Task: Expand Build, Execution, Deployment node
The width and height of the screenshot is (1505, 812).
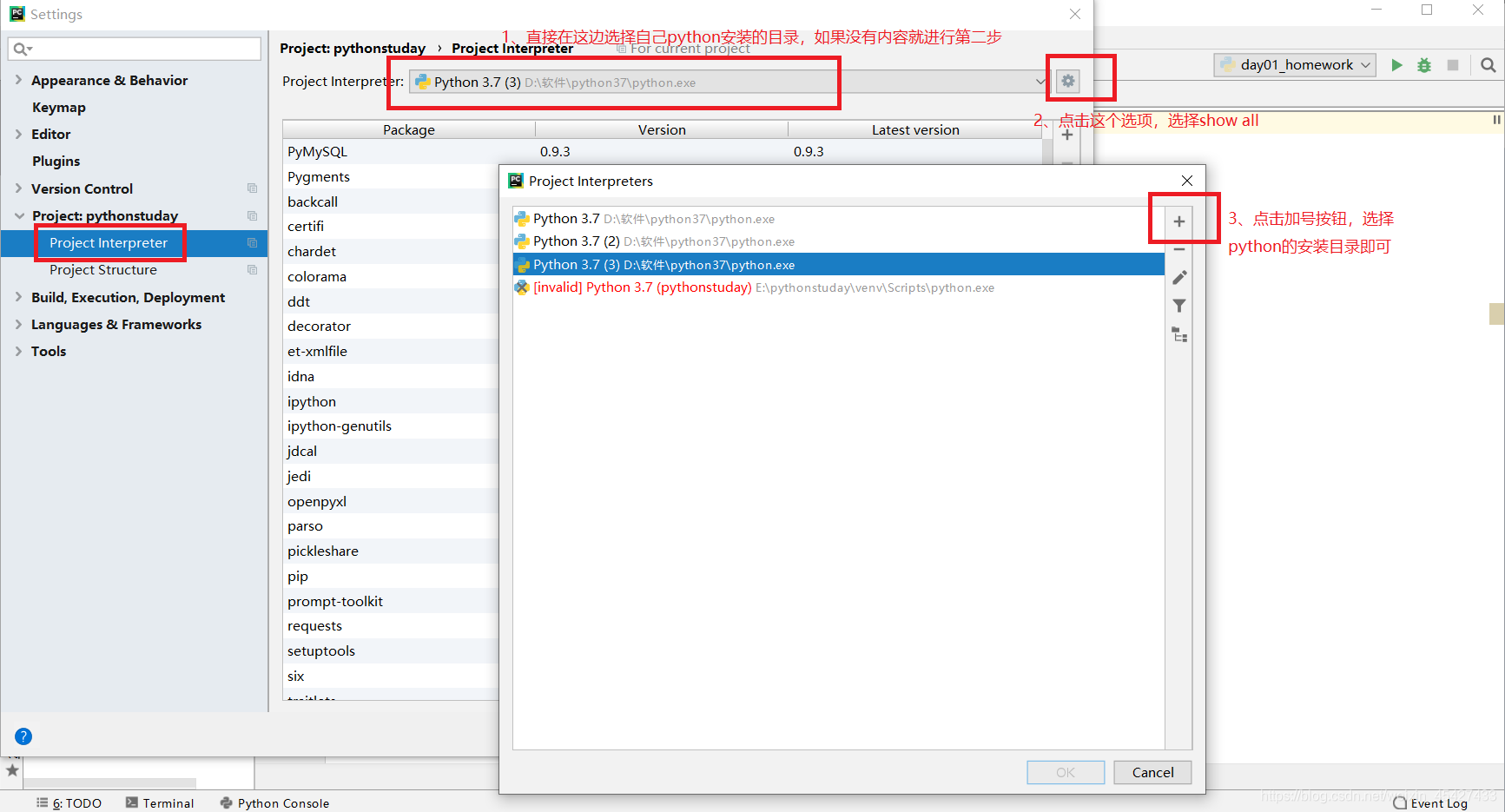Action: (x=18, y=297)
